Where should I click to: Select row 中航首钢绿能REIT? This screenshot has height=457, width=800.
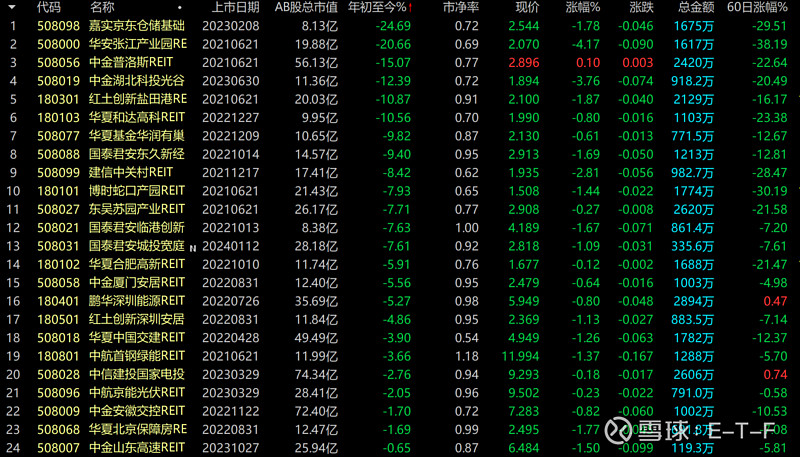pyautogui.click(x=400, y=356)
